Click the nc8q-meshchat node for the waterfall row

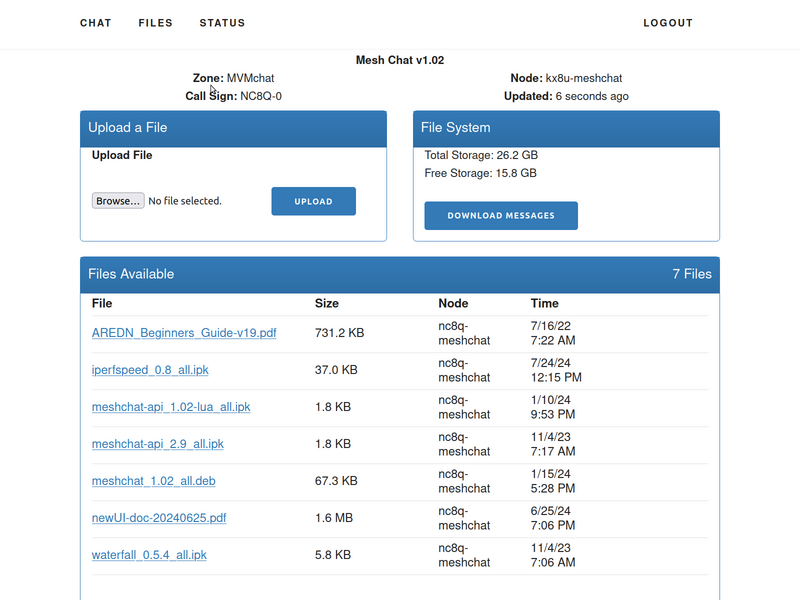(464, 555)
